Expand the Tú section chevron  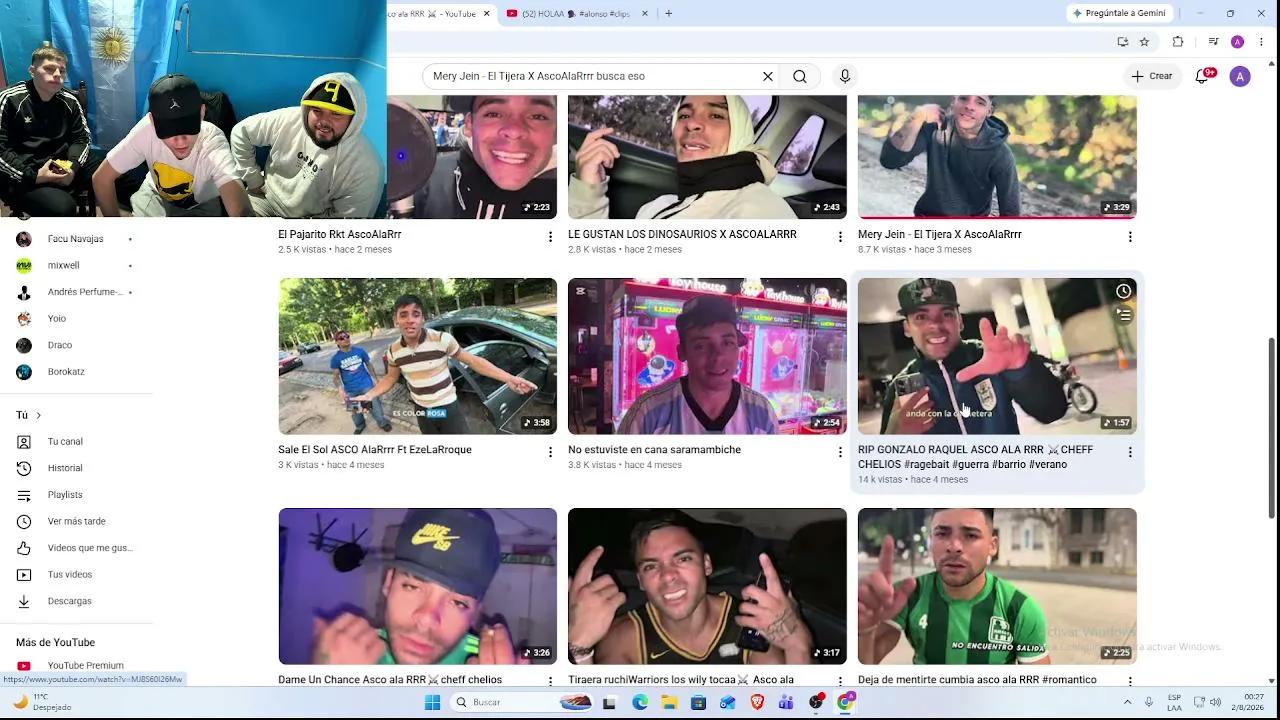click(38, 415)
